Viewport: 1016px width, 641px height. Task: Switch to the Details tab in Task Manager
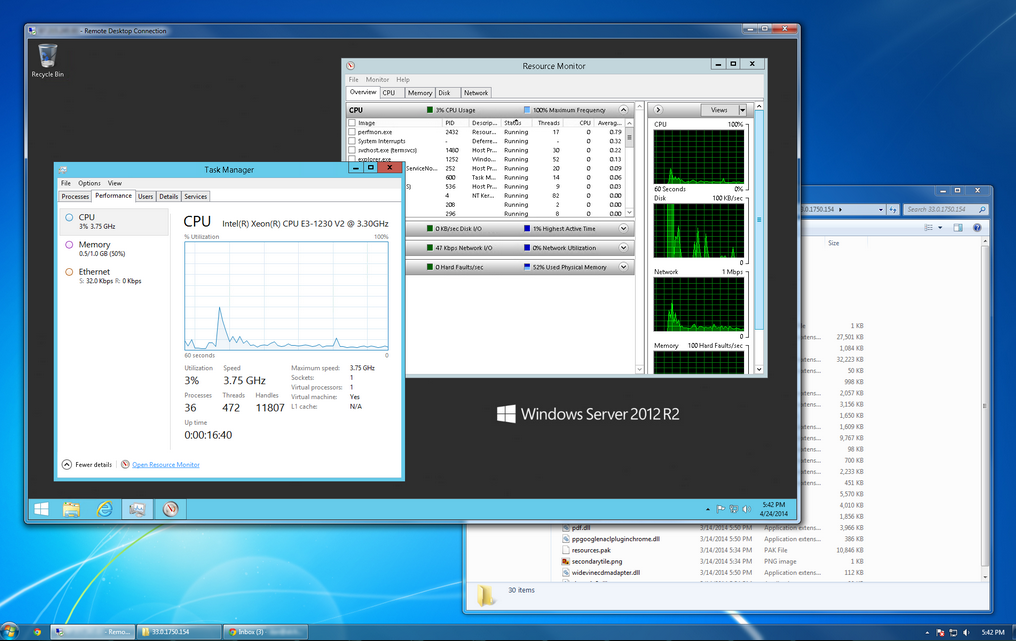point(168,196)
